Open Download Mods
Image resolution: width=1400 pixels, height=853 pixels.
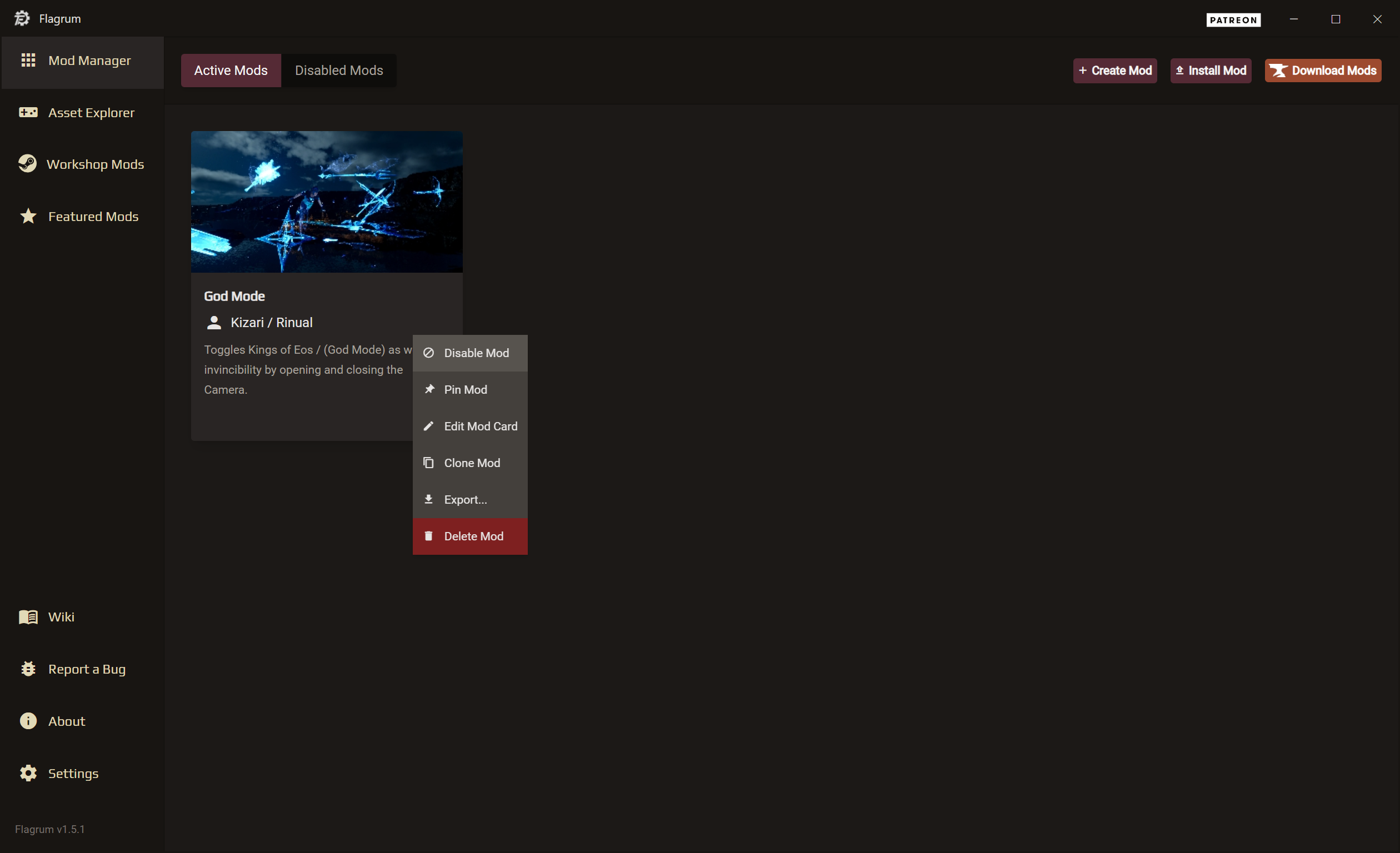(1323, 71)
